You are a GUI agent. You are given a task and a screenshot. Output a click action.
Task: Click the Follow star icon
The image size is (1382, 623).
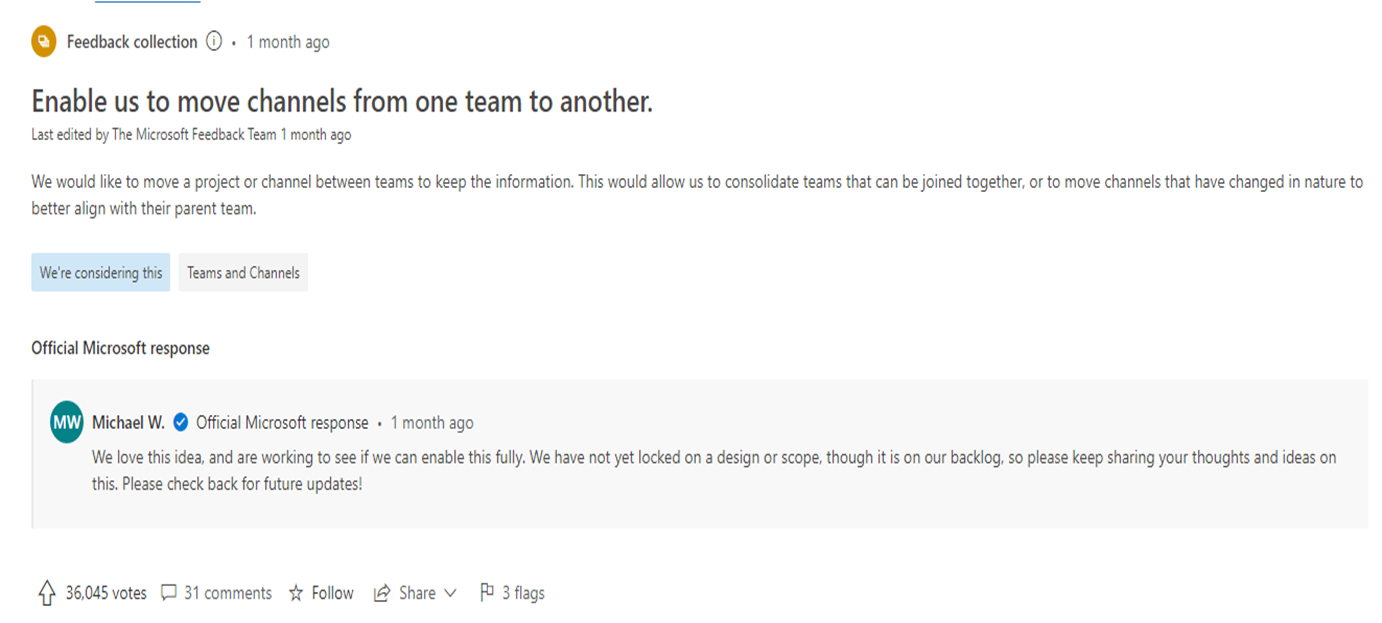(x=296, y=593)
